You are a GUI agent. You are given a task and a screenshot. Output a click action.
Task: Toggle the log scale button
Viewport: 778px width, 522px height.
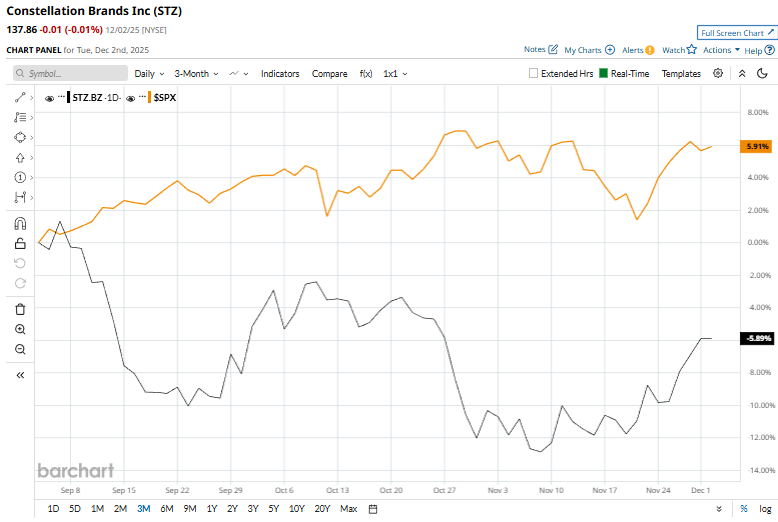click(765, 509)
